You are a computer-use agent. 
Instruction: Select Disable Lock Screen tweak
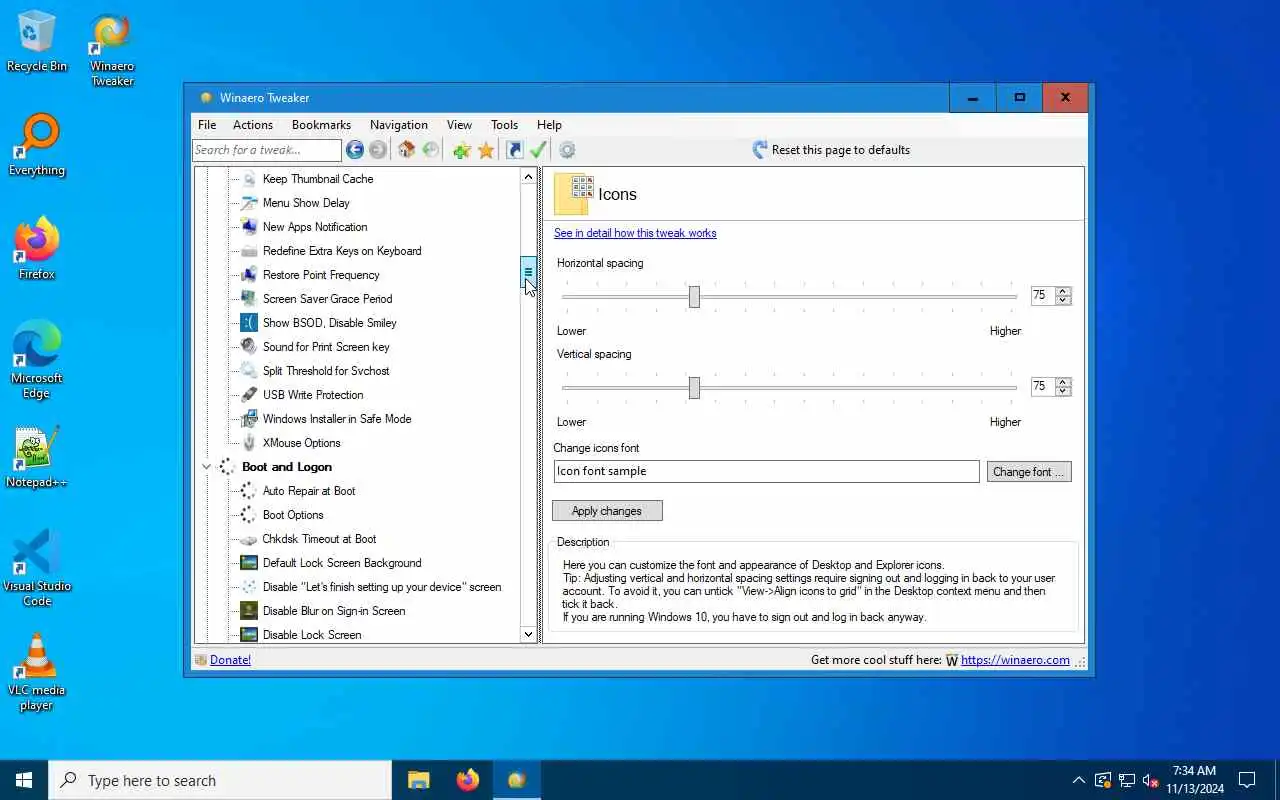[x=312, y=635]
